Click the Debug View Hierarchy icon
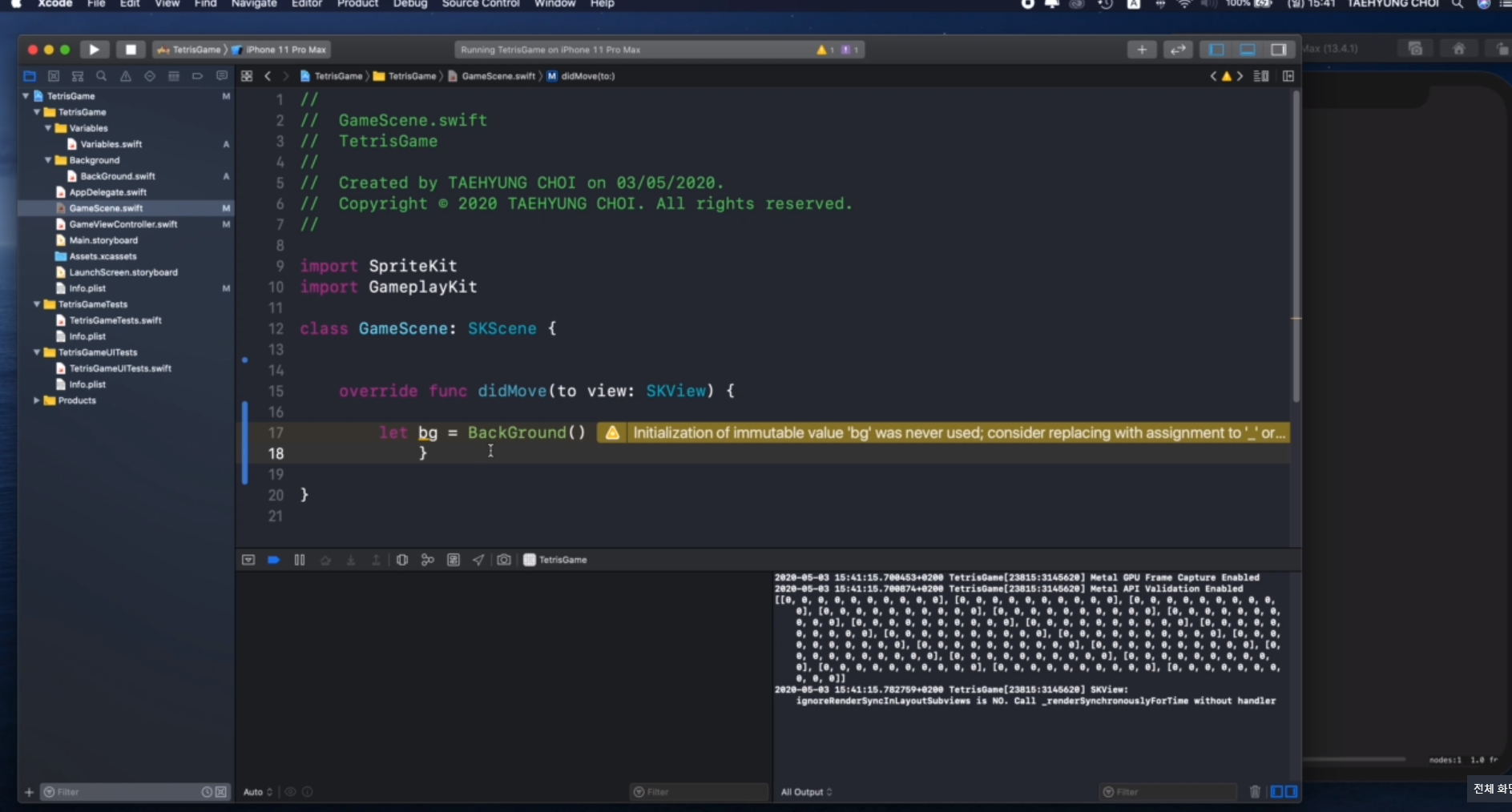 click(402, 560)
